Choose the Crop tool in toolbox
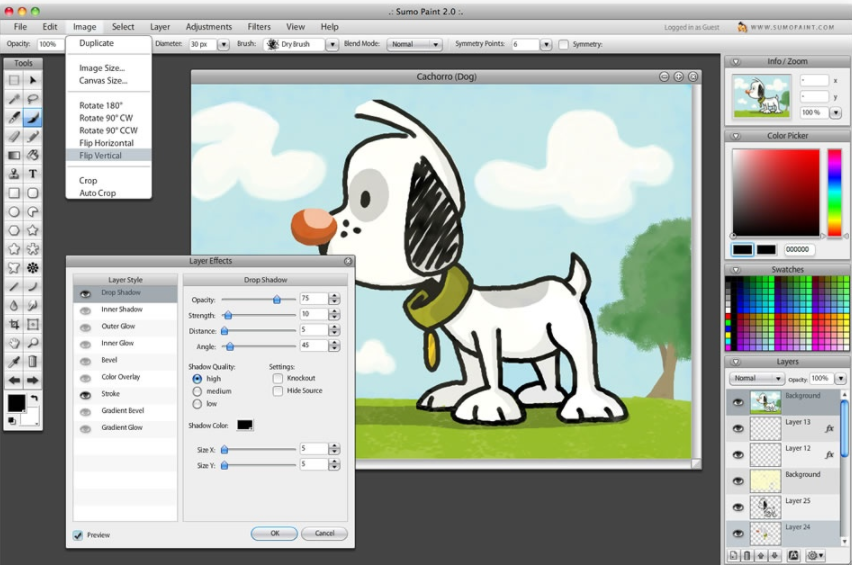Viewport: 852px width, 565px height. pos(14,324)
